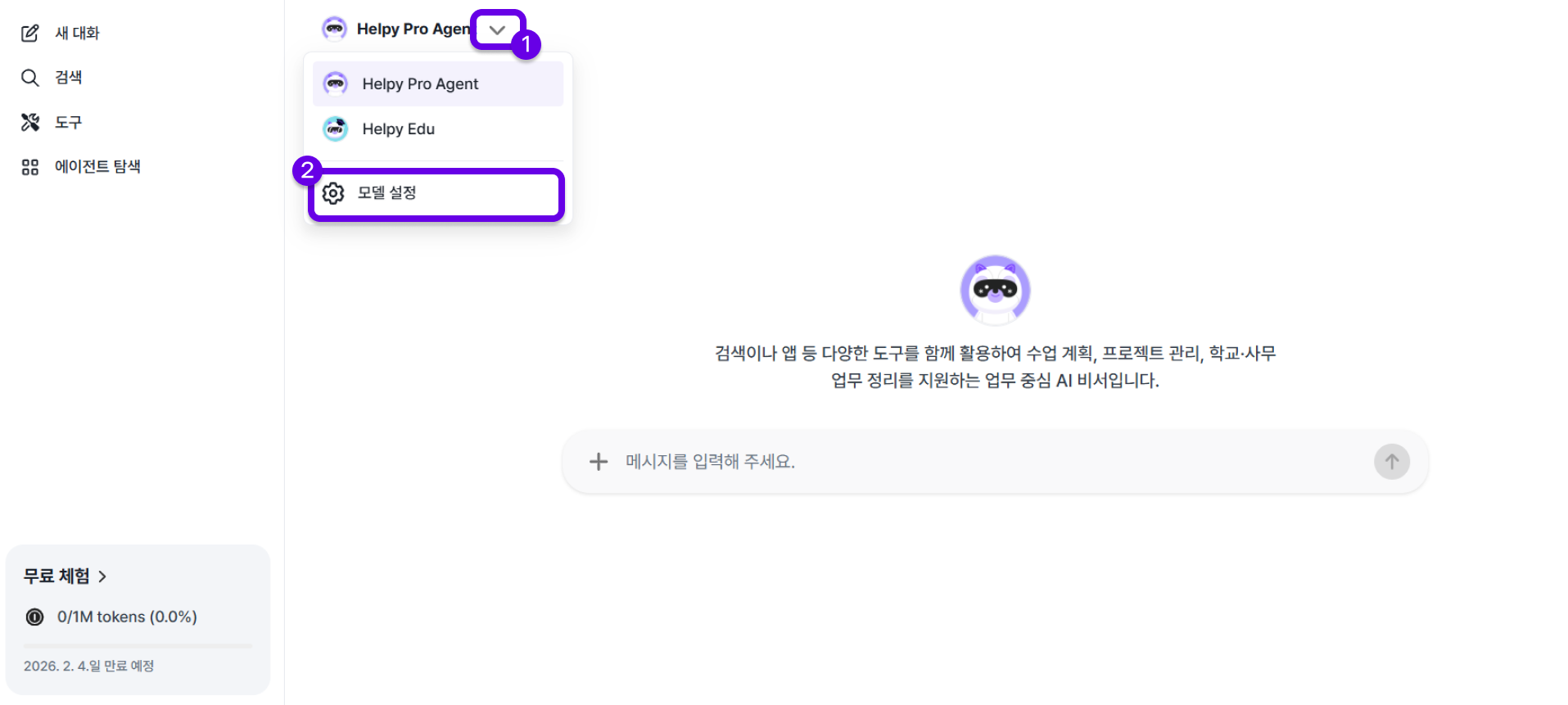Click the Helpy Pro Agent header title

click(x=412, y=29)
